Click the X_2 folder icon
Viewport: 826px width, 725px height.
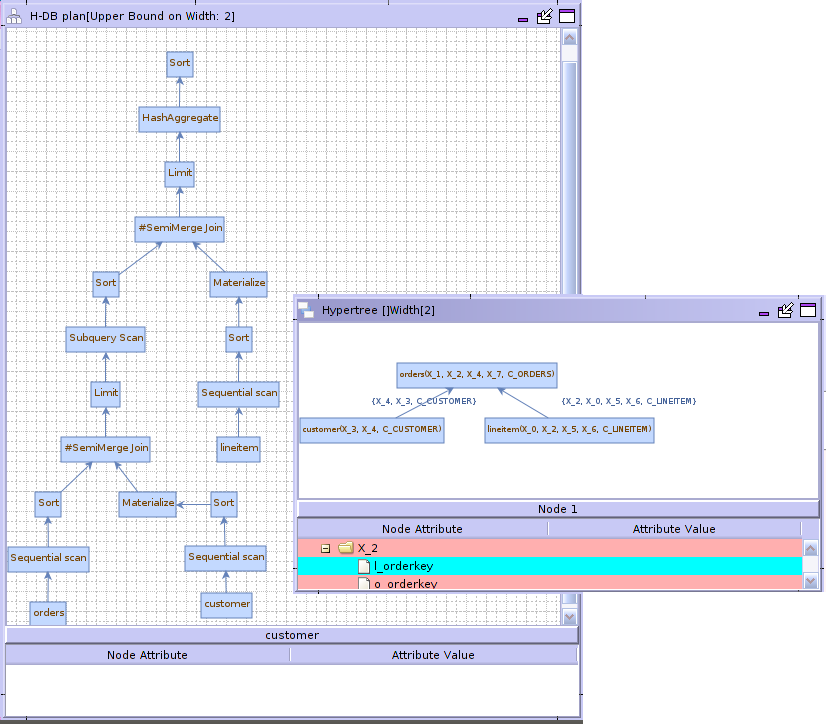pos(346,548)
